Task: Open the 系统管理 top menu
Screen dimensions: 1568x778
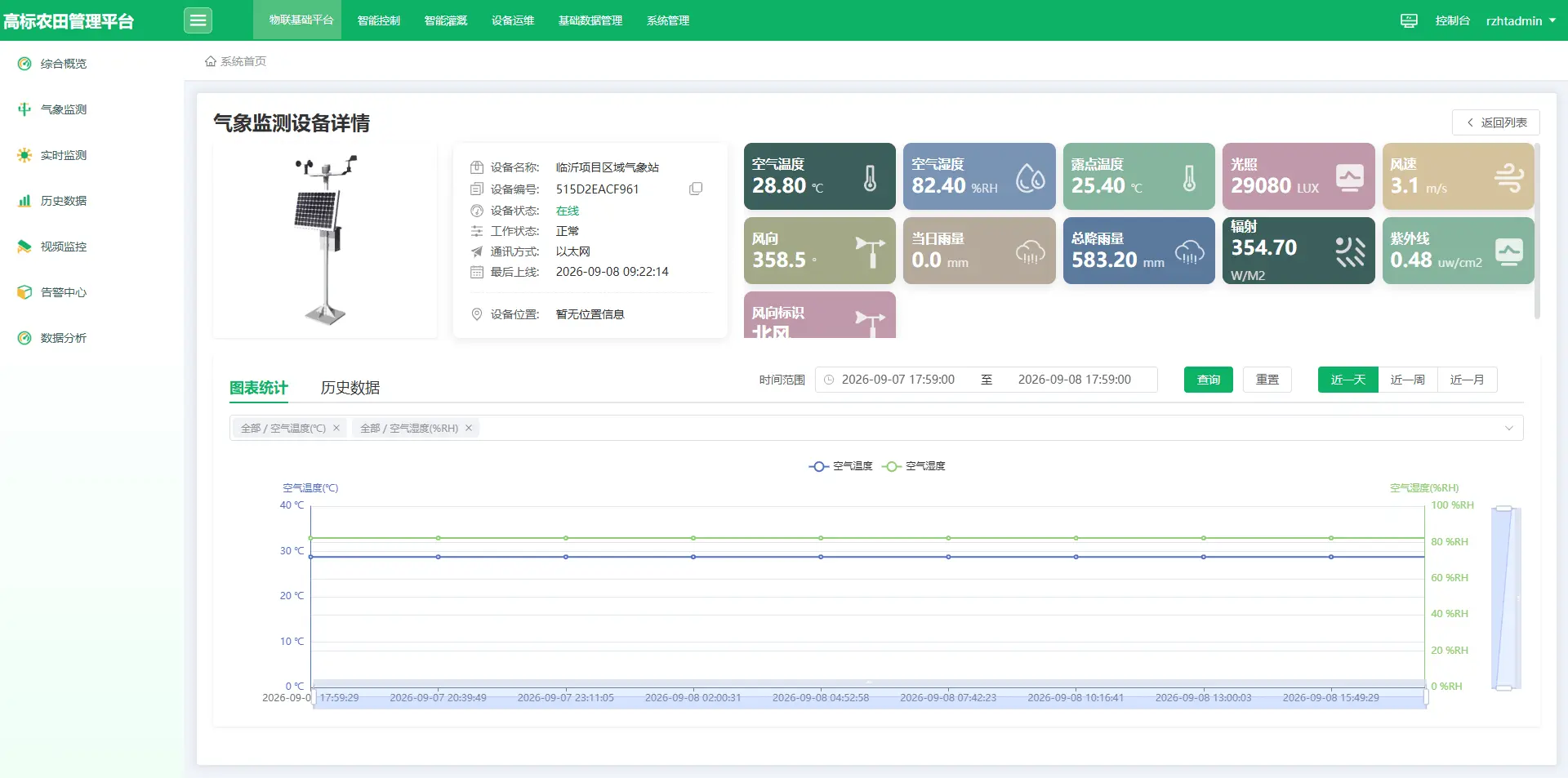Action: [x=668, y=20]
